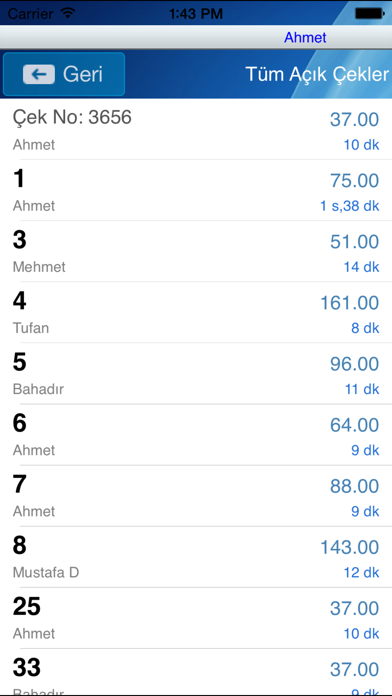Tap the 1:43 PM clock in status bar
The width and height of the screenshot is (392, 696).
[x=196, y=14]
